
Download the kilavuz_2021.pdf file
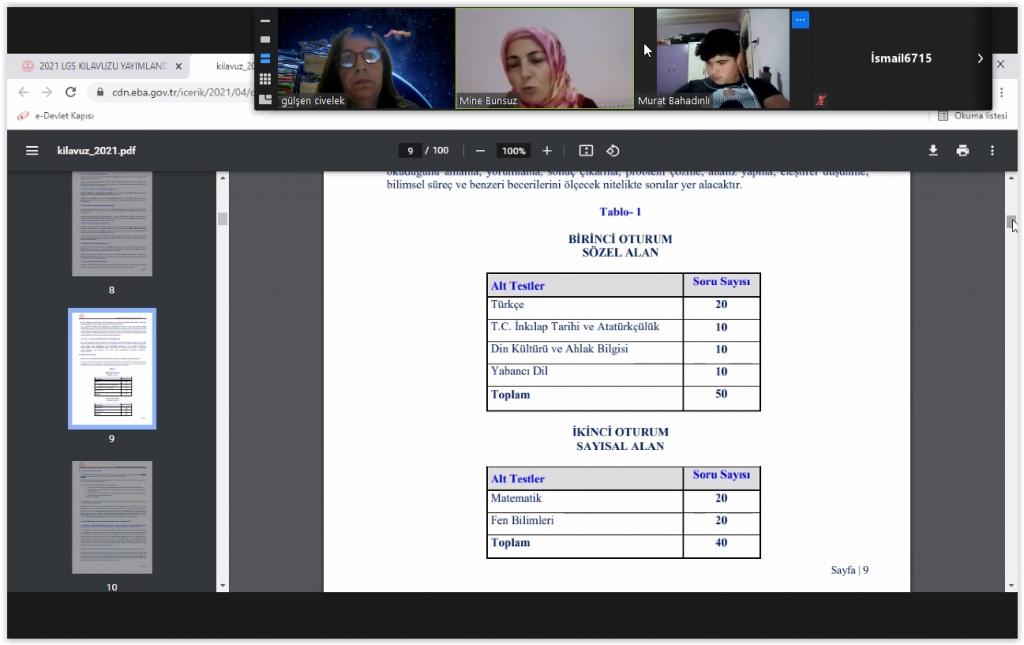[x=933, y=151]
